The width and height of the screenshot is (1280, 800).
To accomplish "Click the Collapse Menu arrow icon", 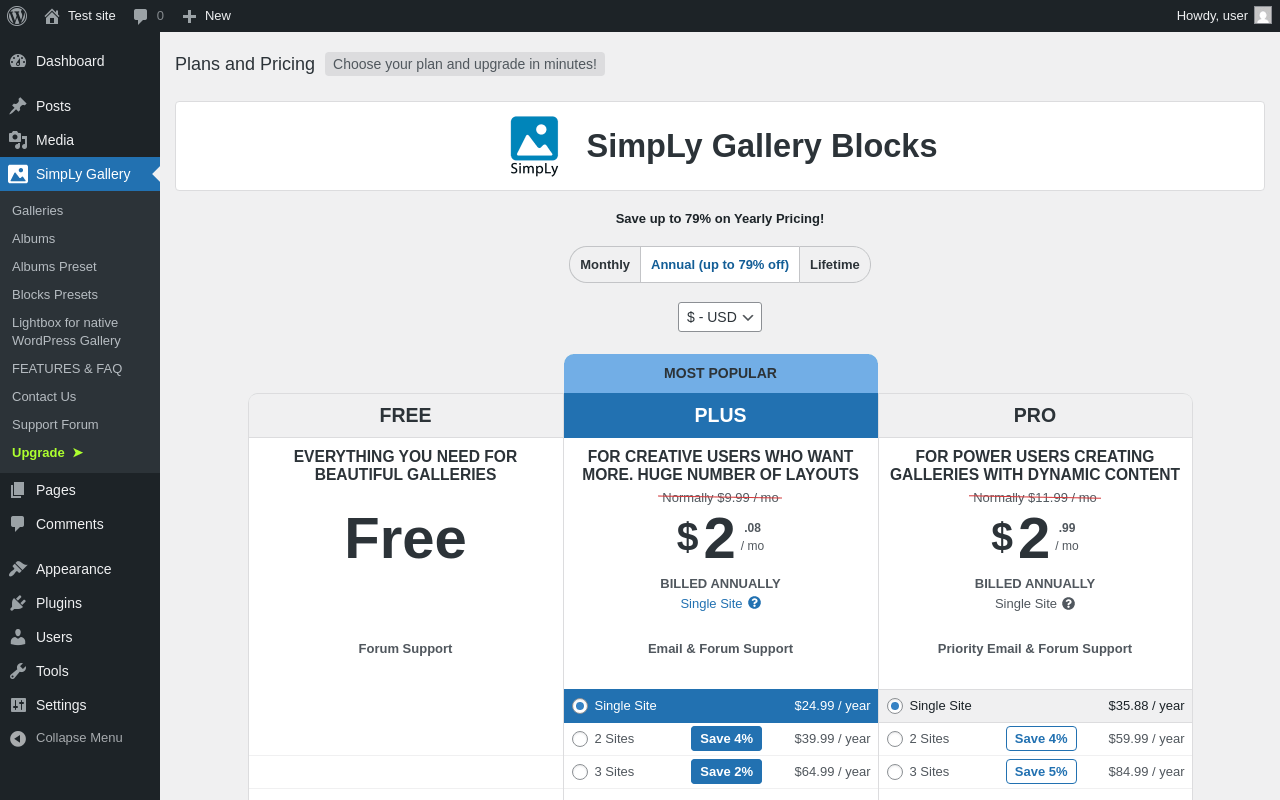I will coord(18,738).
